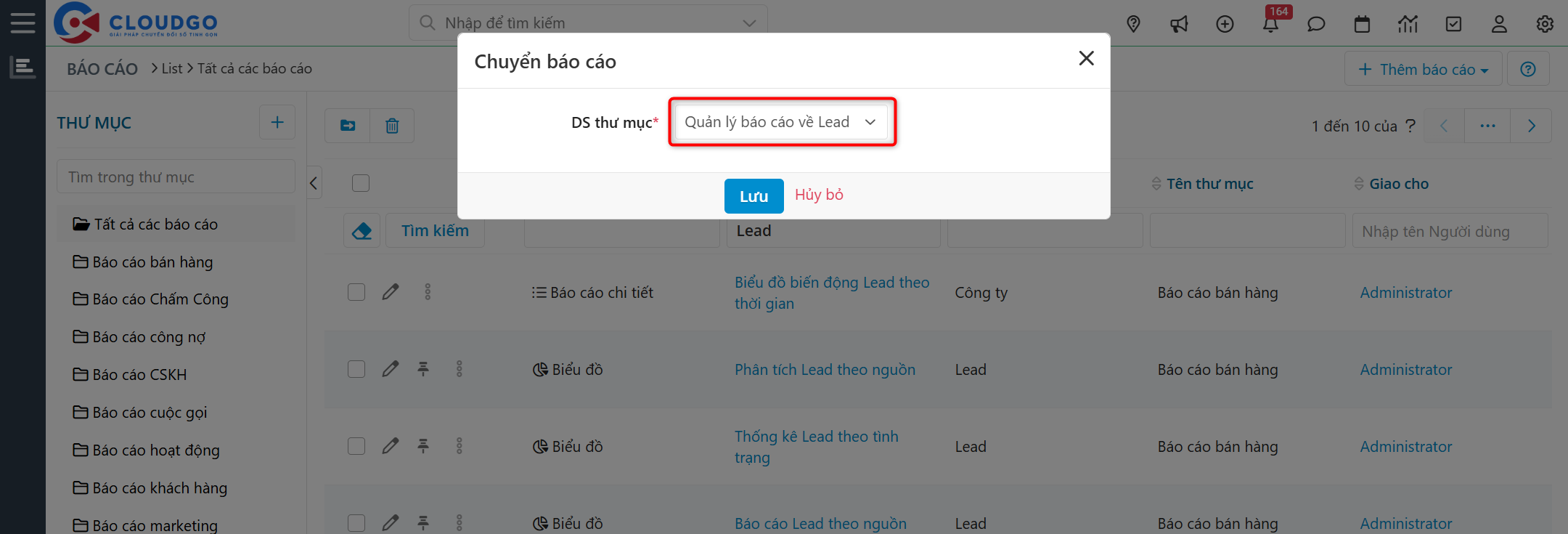Click the Lưu button
Viewport: 1568px width, 534px height.
tap(754, 196)
